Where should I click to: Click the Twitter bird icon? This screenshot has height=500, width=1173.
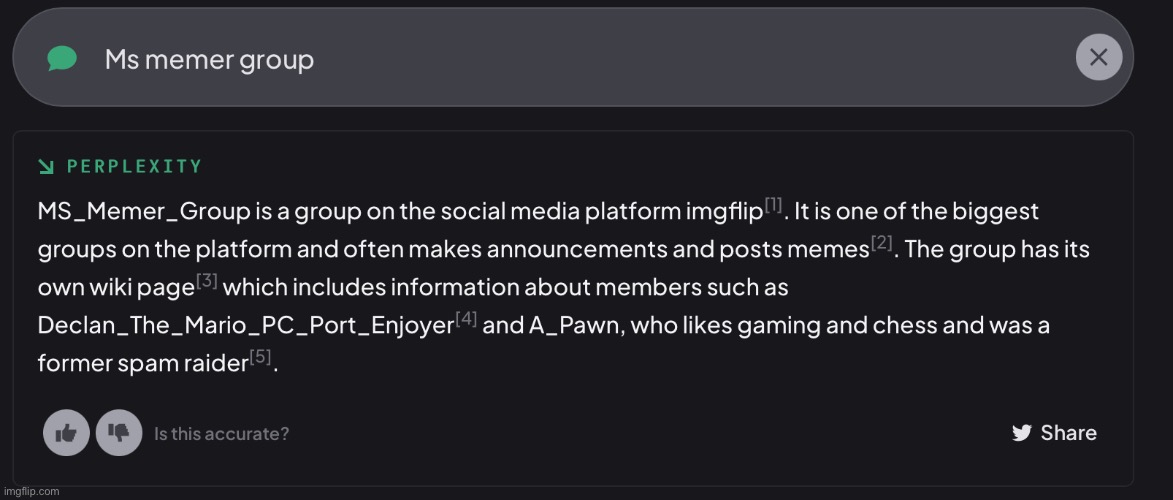coord(1021,433)
